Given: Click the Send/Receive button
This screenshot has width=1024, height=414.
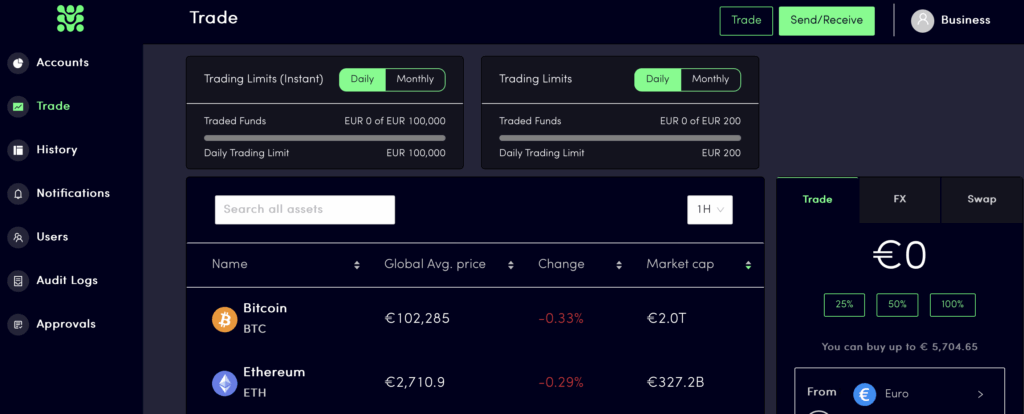Looking at the screenshot, I should pyautogui.click(x=827, y=21).
